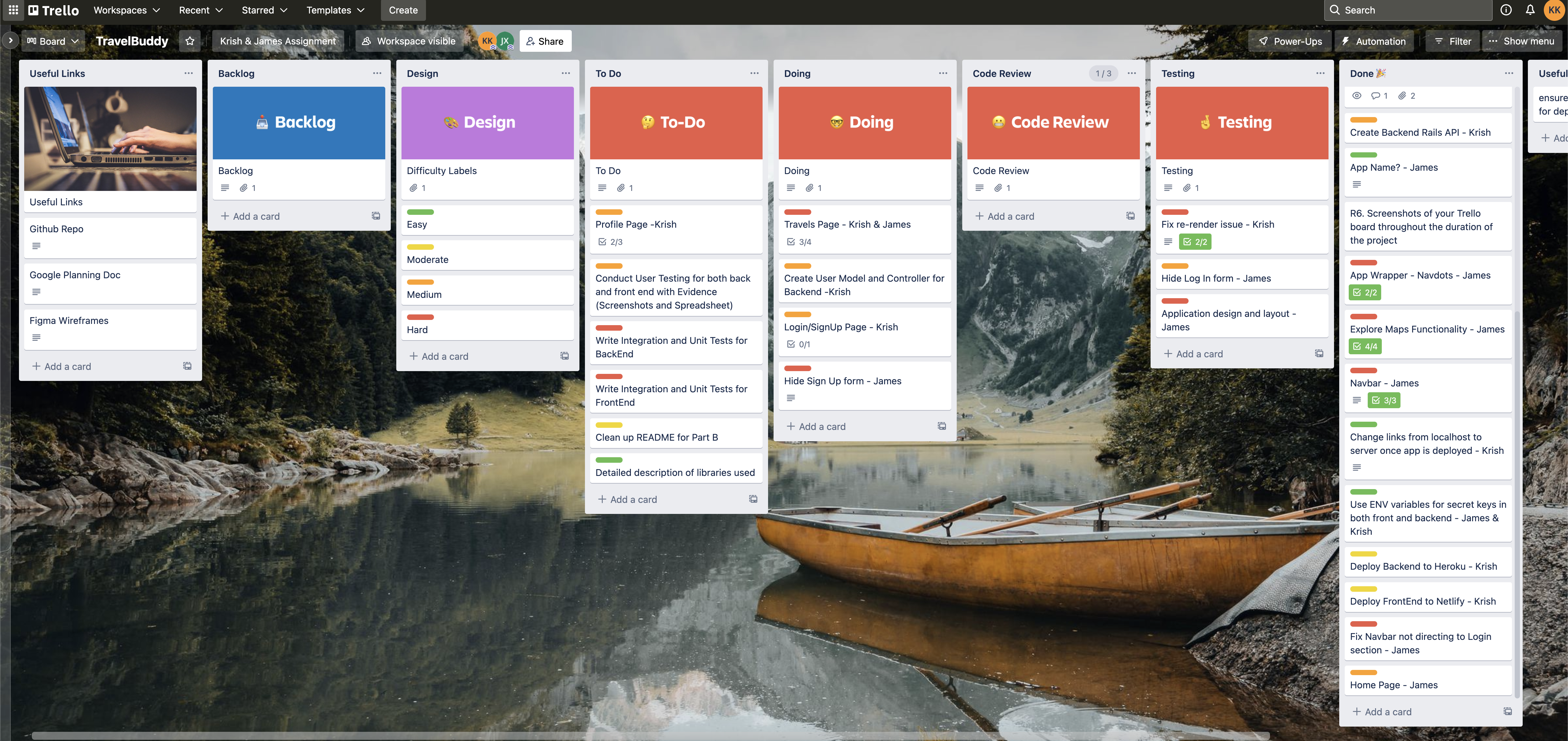Click the information icon in top bar

point(1506,10)
